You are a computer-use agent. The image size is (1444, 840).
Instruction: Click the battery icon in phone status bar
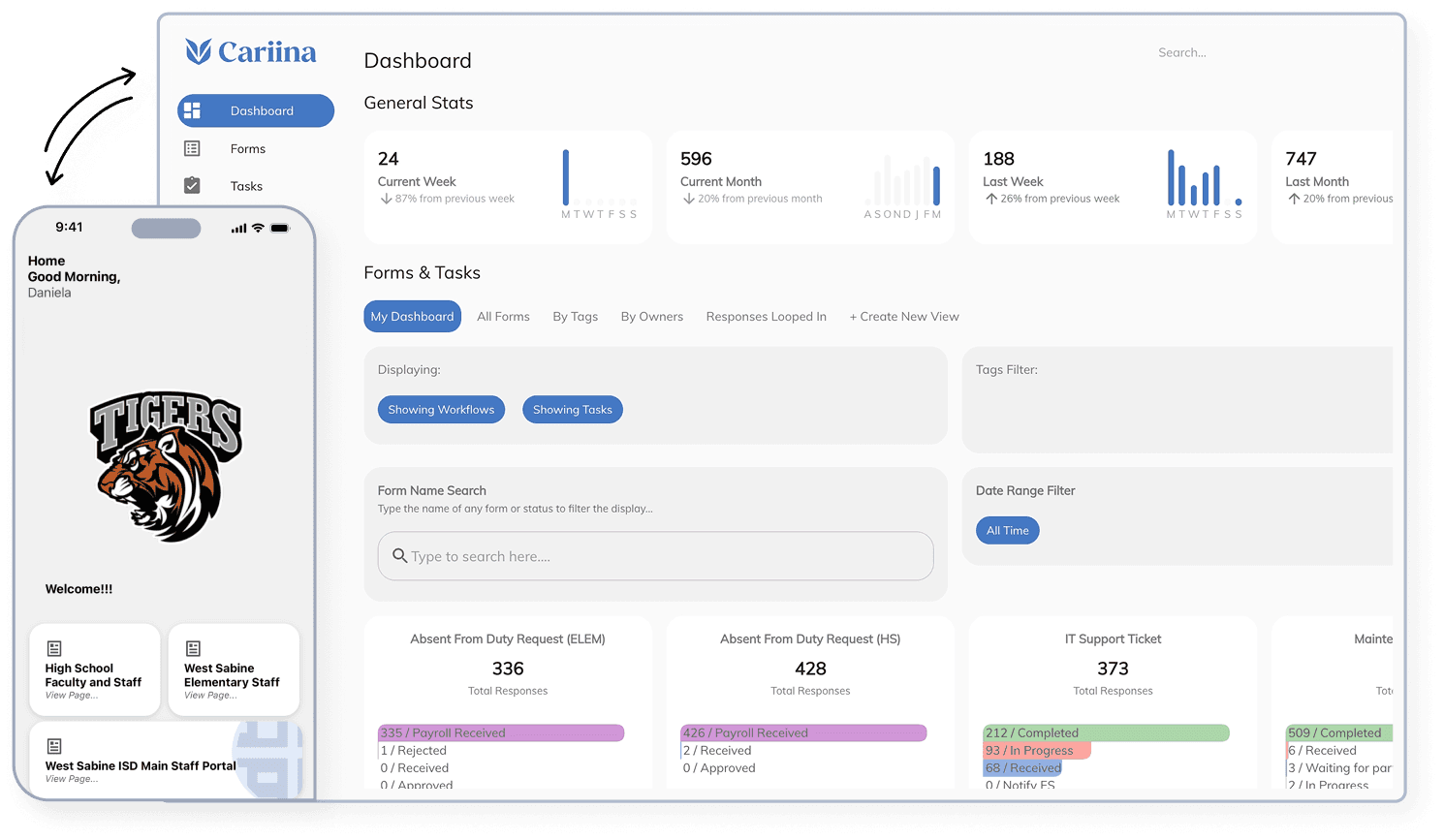[x=280, y=228]
